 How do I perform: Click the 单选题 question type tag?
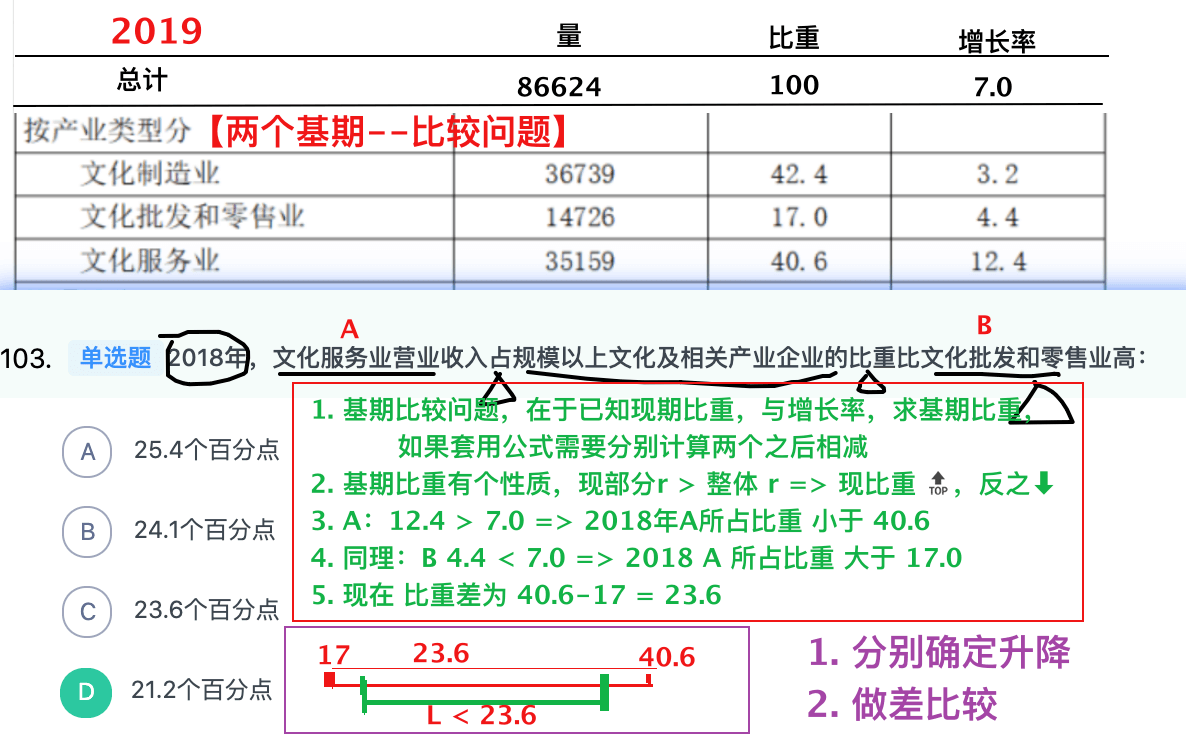pyautogui.click(x=115, y=358)
